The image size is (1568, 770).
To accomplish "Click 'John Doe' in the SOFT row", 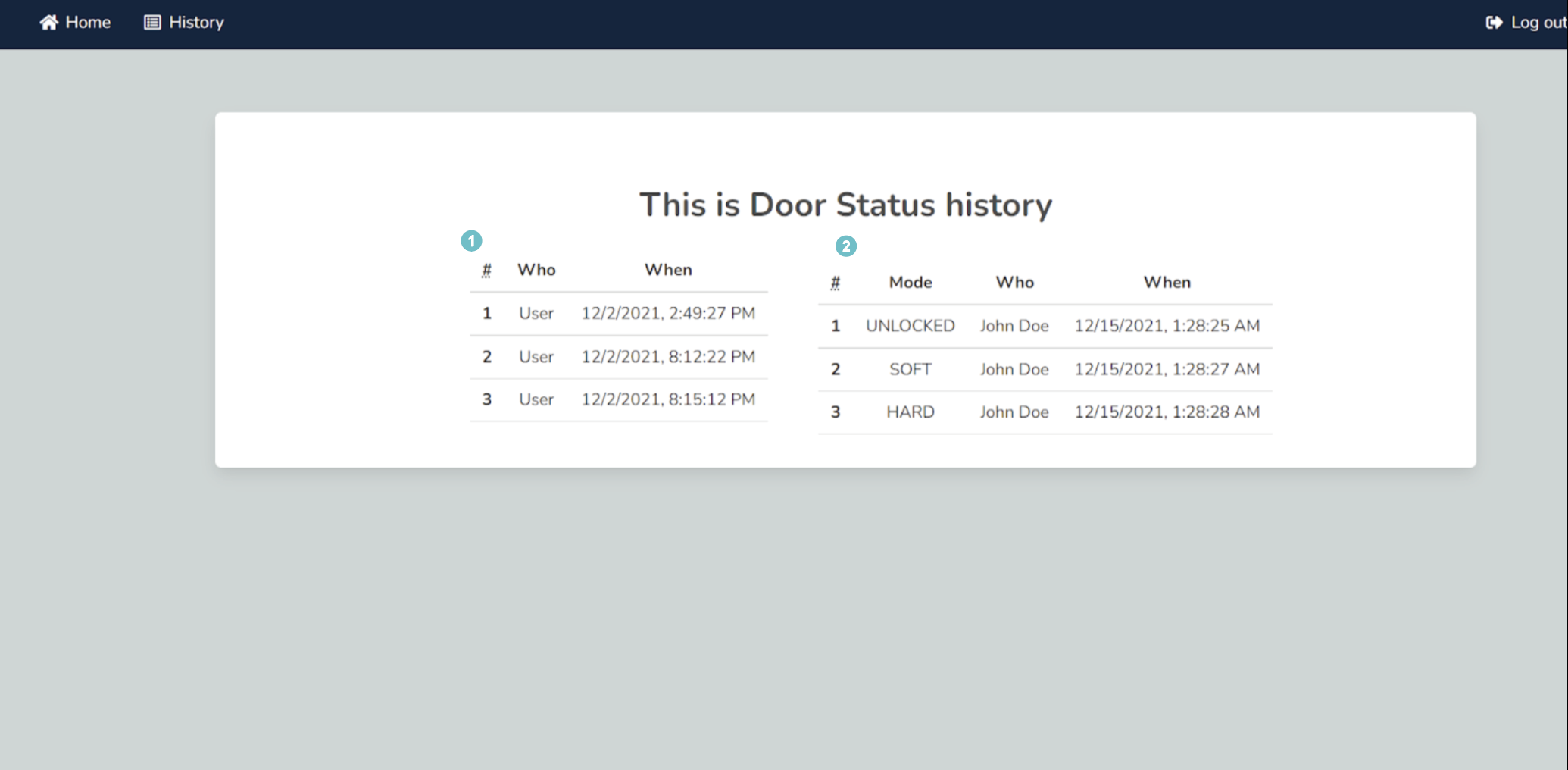I will (1014, 370).
